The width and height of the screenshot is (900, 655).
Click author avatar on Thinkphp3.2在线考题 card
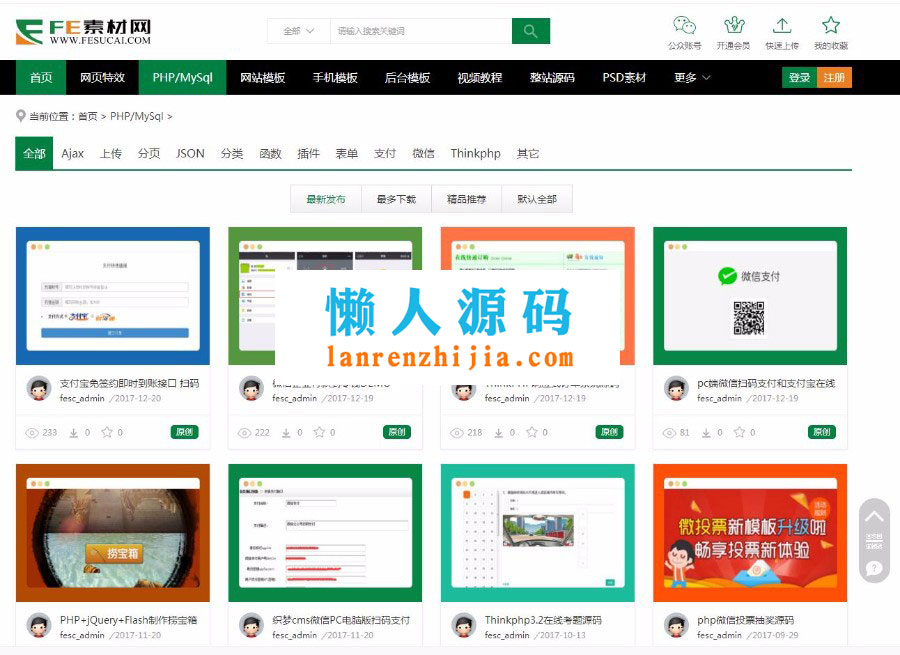[464, 626]
